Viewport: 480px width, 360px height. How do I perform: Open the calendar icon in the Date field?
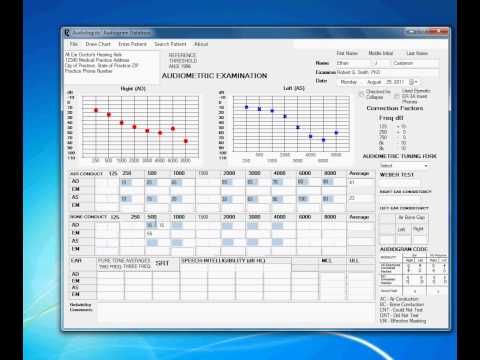click(x=411, y=82)
